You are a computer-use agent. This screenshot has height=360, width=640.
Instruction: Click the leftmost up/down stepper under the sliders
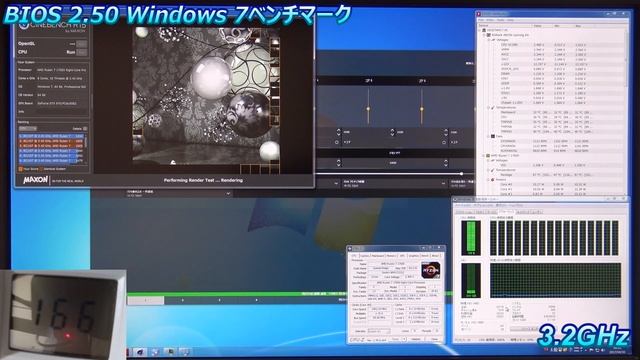point(338,132)
